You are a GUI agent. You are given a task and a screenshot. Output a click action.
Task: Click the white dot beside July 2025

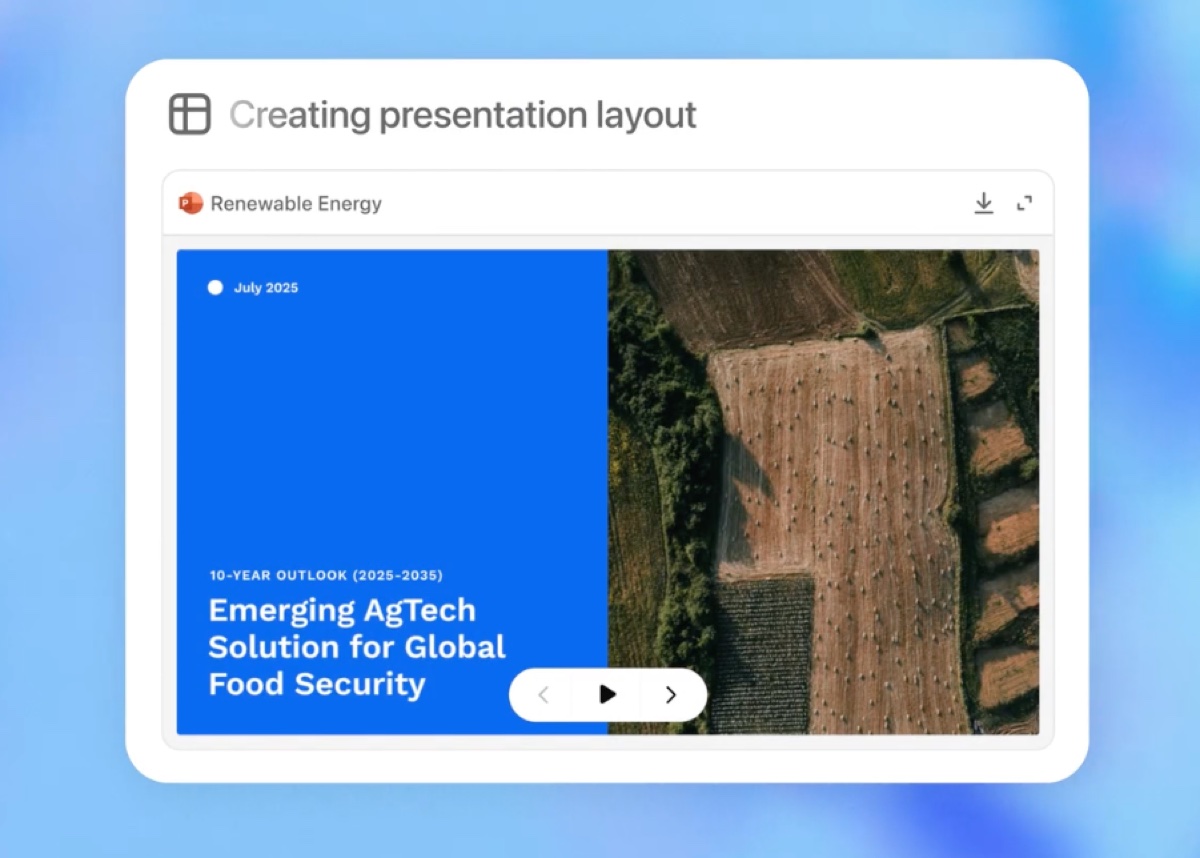click(215, 288)
